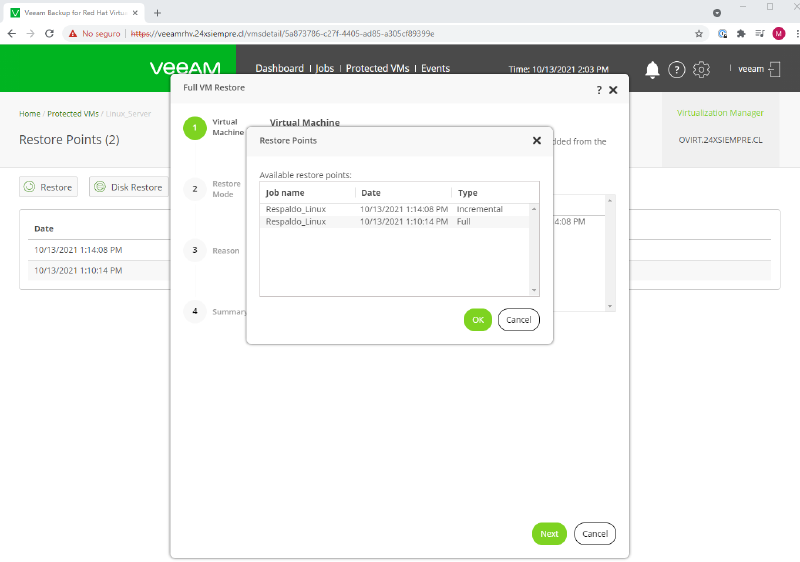Open a new browser tab

(x=157, y=13)
